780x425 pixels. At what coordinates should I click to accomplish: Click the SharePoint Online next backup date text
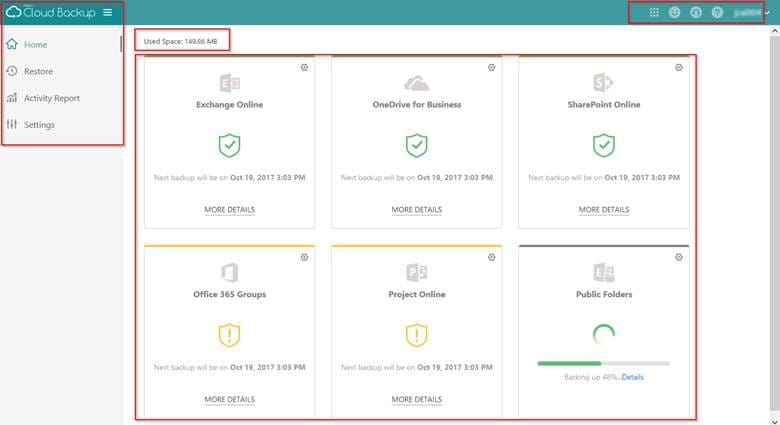coord(603,177)
